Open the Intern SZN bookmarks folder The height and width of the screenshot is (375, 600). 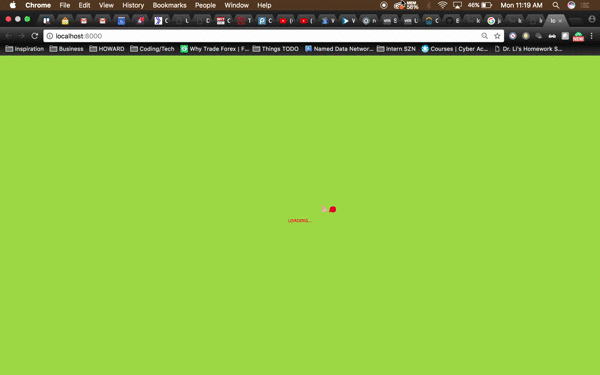pos(396,49)
